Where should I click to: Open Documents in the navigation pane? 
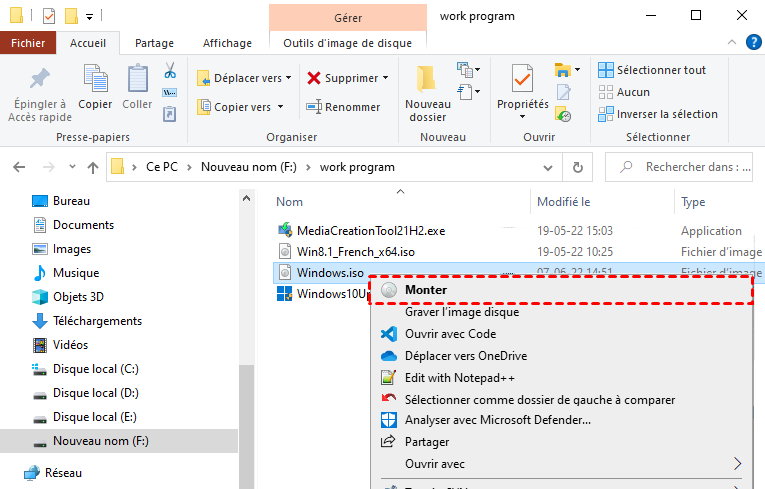[83, 225]
